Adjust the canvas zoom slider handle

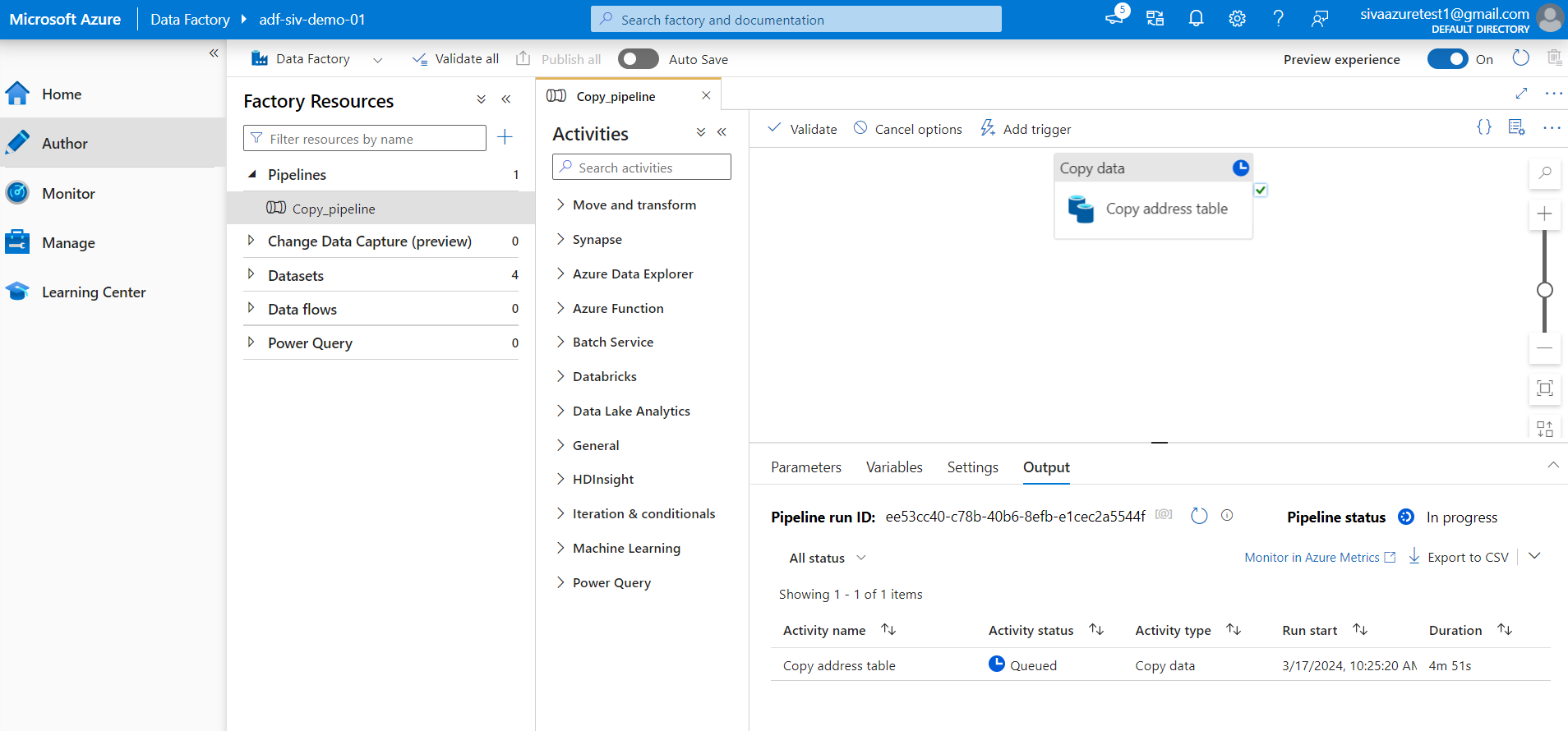pos(1545,290)
